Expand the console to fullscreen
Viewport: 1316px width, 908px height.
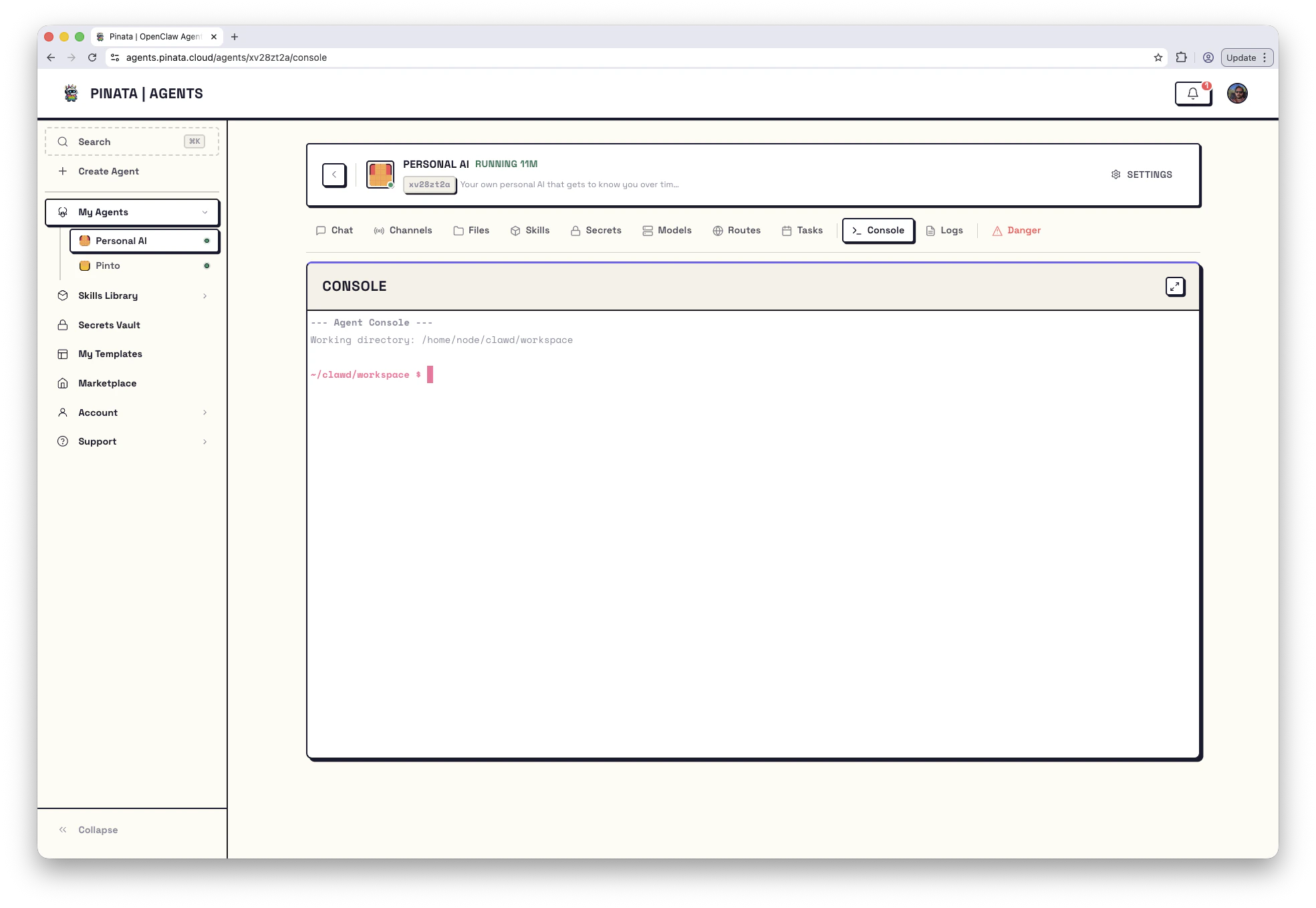[1174, 286]
